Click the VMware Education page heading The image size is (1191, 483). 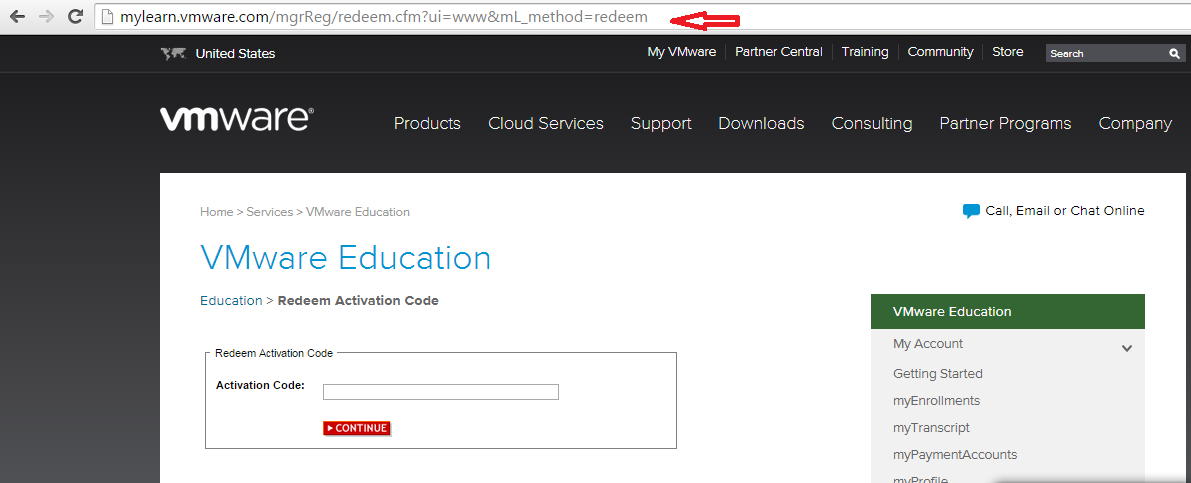346,257
